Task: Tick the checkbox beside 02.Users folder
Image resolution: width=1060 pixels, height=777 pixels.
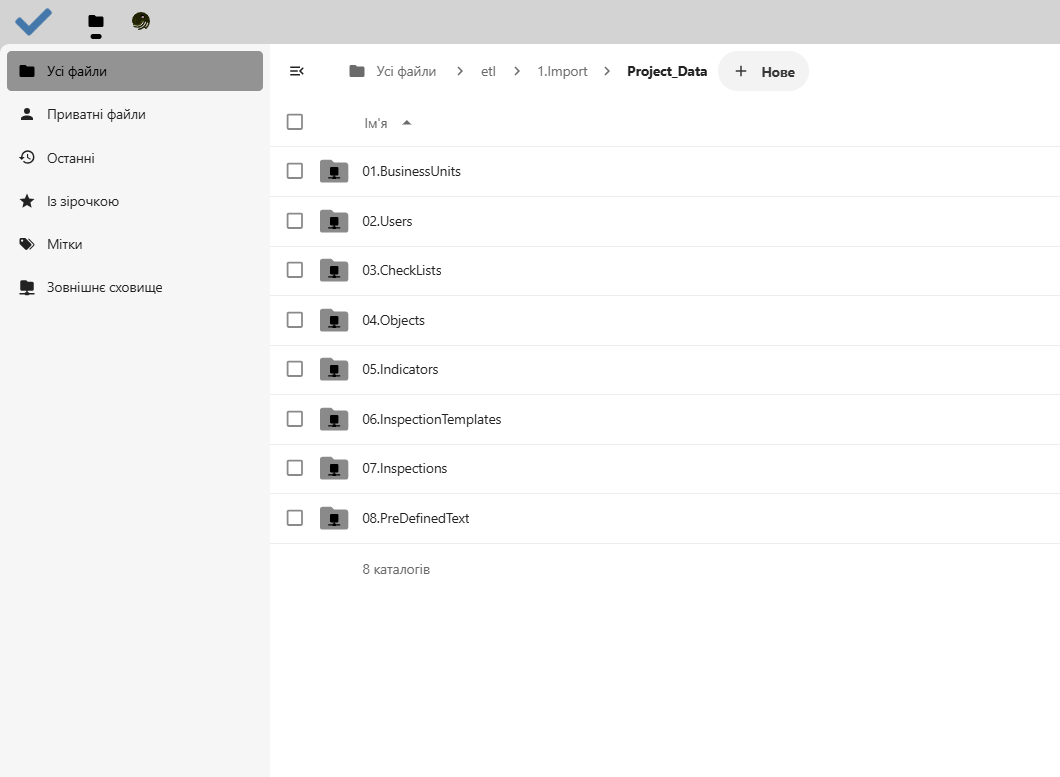Action: click(x=295, y=221)
